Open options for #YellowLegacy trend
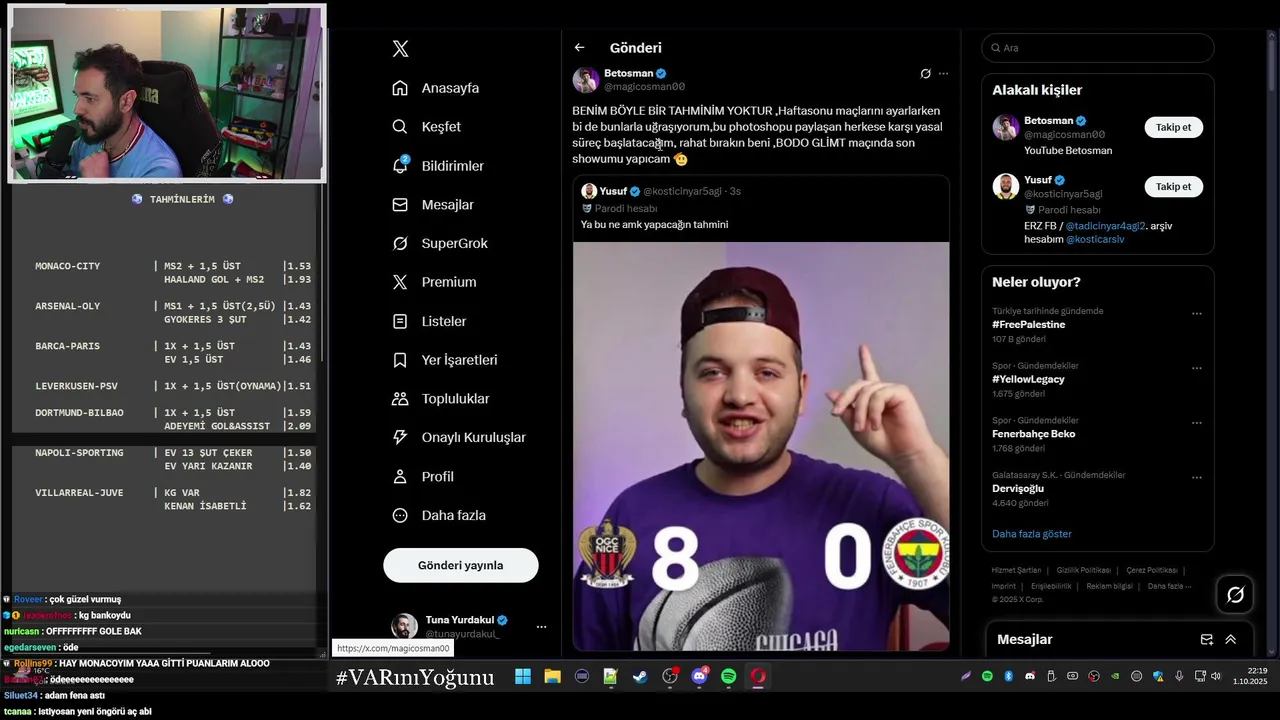This screenshot has width=1280, height=720. pos(1196,368)
